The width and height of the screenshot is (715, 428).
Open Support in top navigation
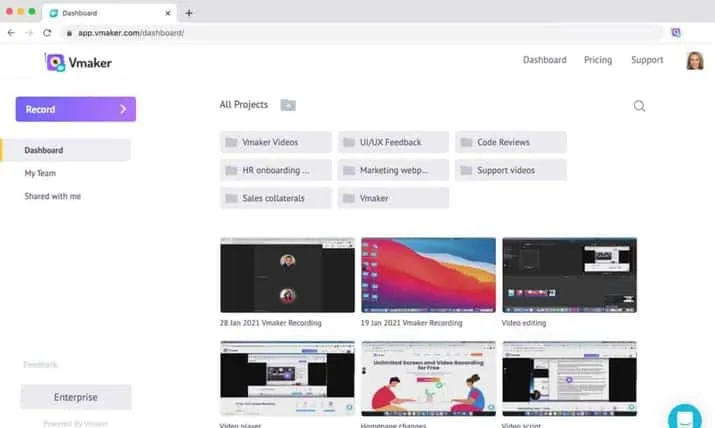(x=647, y=60)
